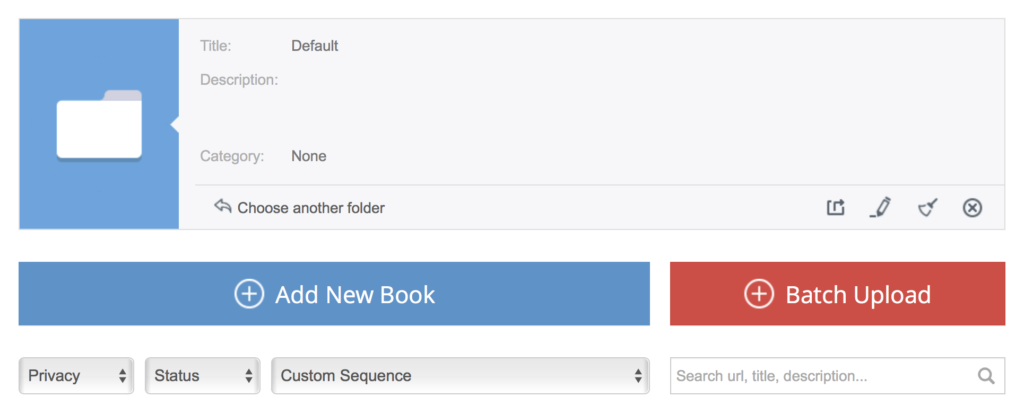Click the share folder icon
Viewport: 1024px width, 406px height.
click(x=836, y=208)
